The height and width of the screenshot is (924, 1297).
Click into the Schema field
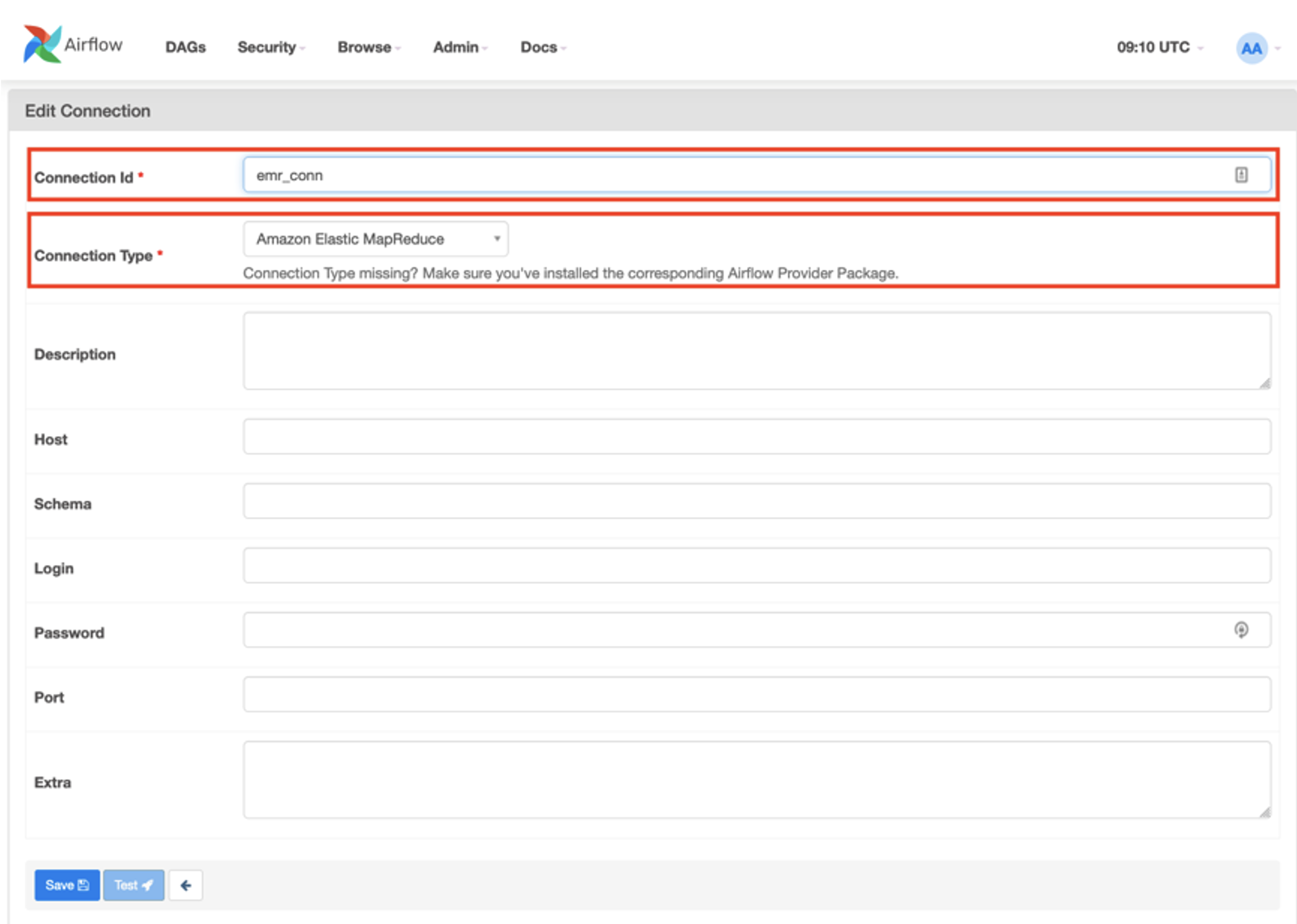[756, 501]
